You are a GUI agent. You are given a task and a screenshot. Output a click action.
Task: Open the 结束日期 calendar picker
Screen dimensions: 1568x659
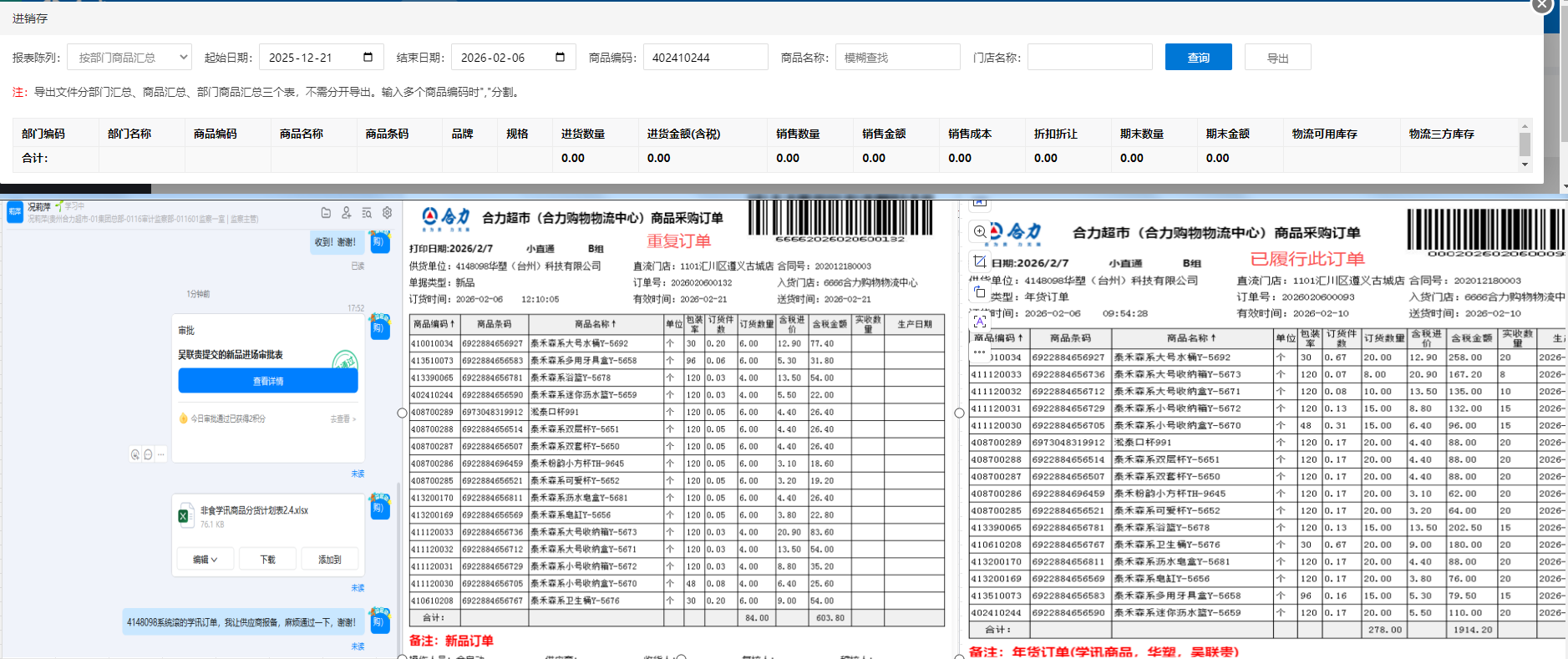(x=560, y=58)
